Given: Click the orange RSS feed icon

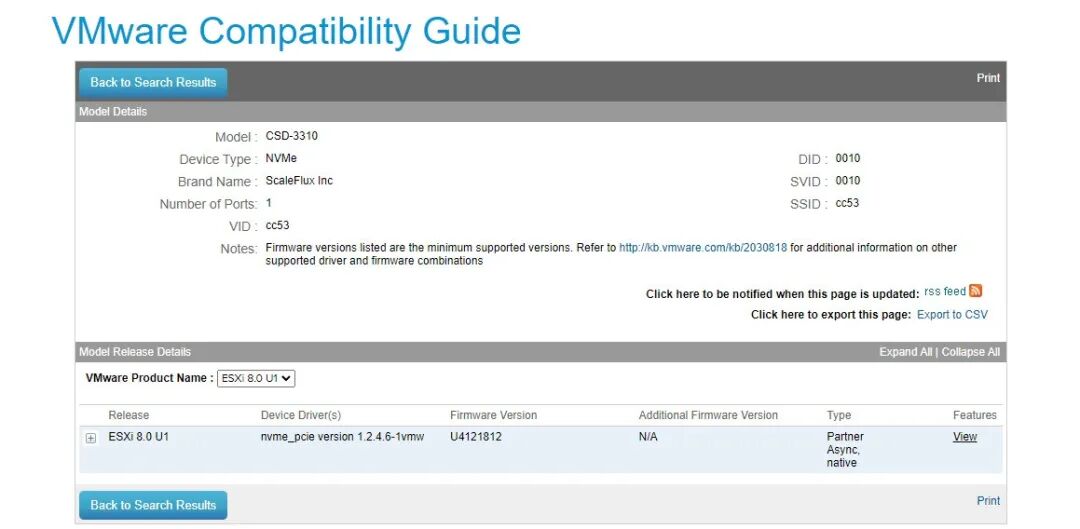Looking at the screenshot, I should pyautogui.click(x=975, y=291).
